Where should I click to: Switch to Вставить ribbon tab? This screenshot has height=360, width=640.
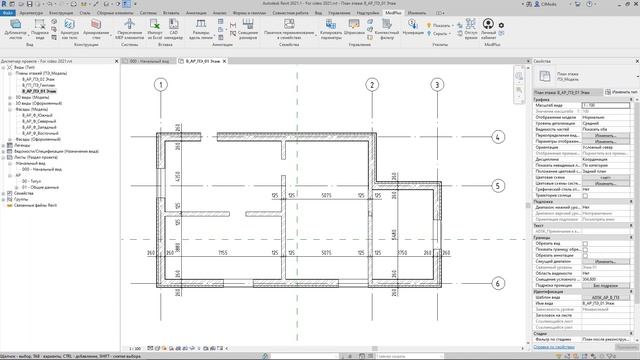tap(171, 13)
